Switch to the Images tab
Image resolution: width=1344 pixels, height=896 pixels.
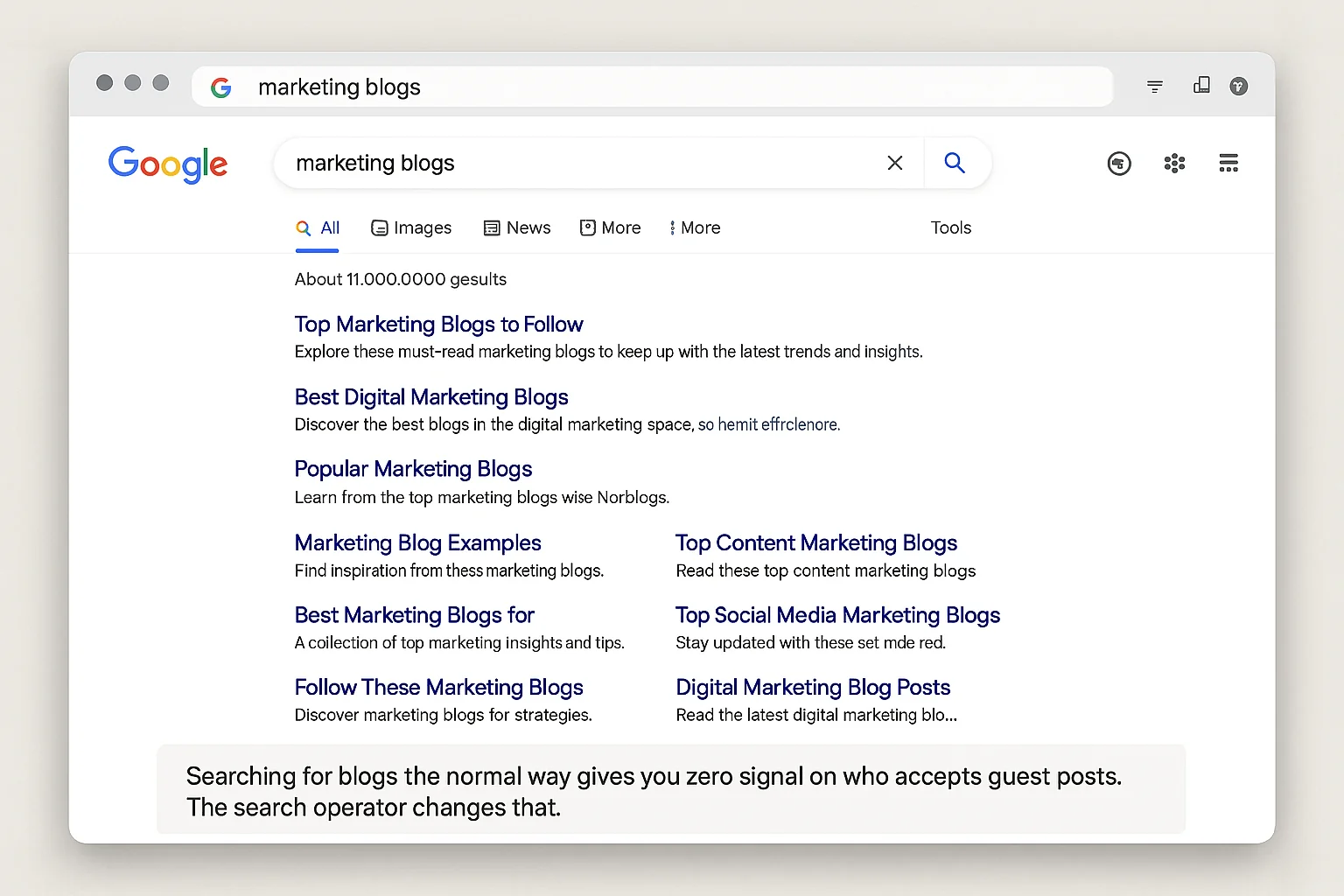click(411, 227)
